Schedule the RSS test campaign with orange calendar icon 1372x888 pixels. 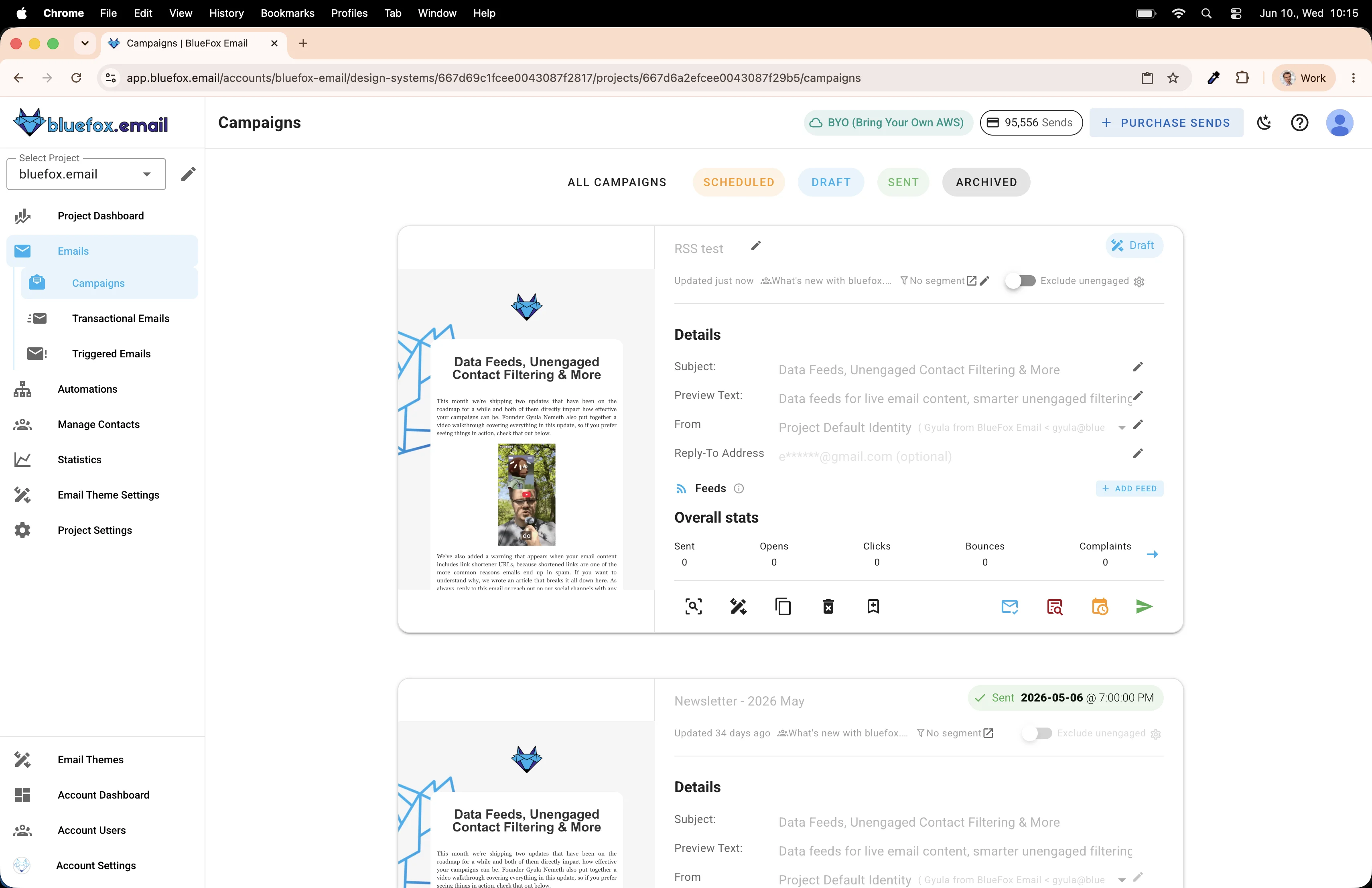[1099, 606]
